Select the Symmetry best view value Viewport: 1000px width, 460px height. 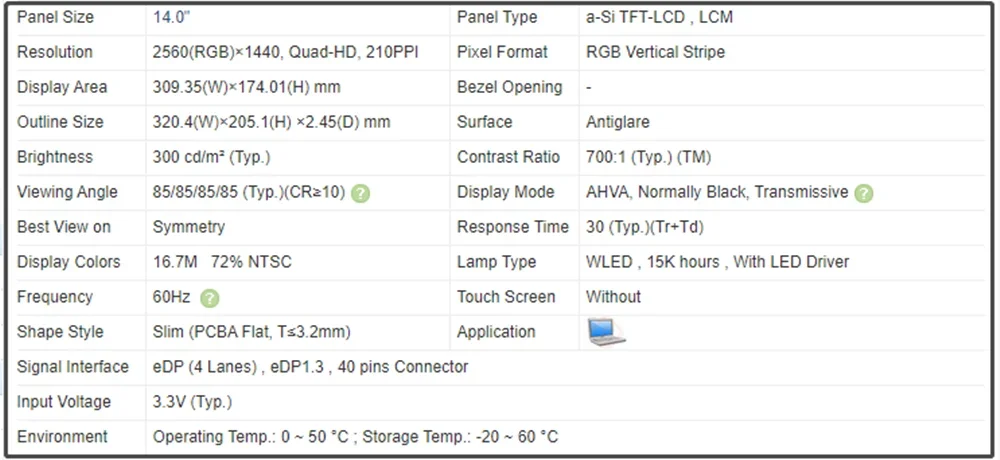tap(189, 227)
